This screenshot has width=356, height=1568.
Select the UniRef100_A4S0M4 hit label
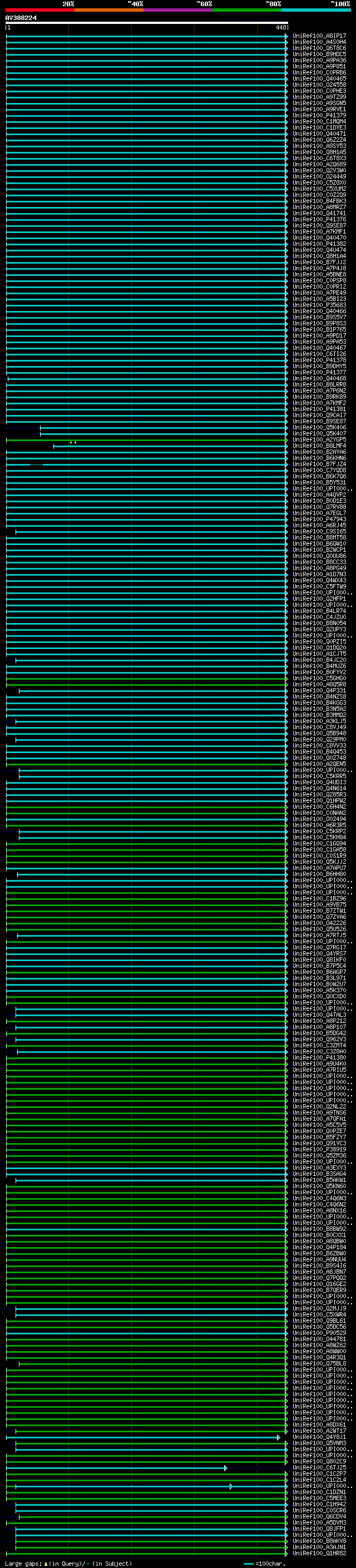click(x=319, y=42)
